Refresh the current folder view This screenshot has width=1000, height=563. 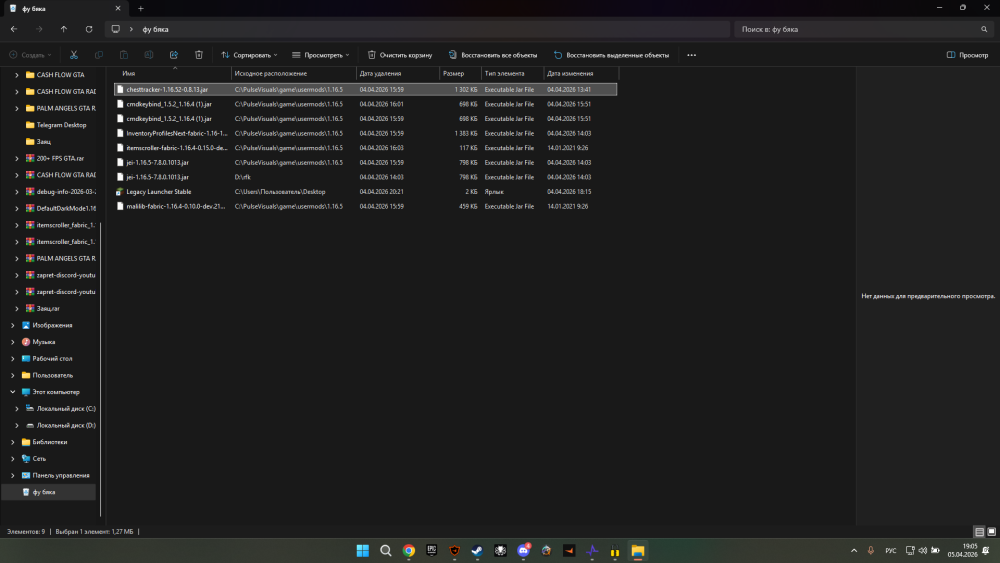(89, 29)
